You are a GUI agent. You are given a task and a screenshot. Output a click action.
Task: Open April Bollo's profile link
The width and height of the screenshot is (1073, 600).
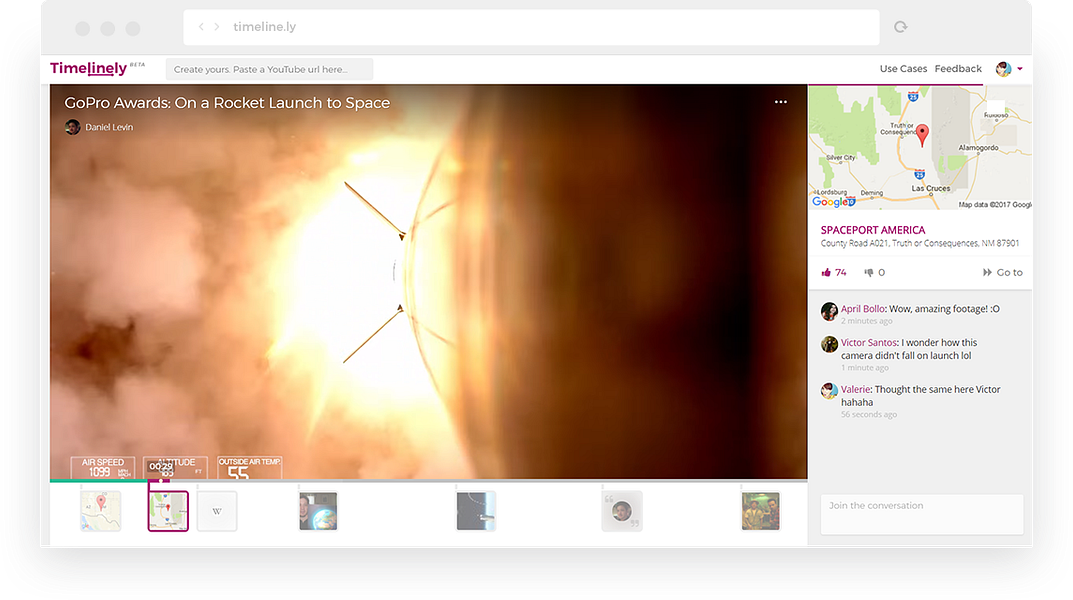point(863,309)
